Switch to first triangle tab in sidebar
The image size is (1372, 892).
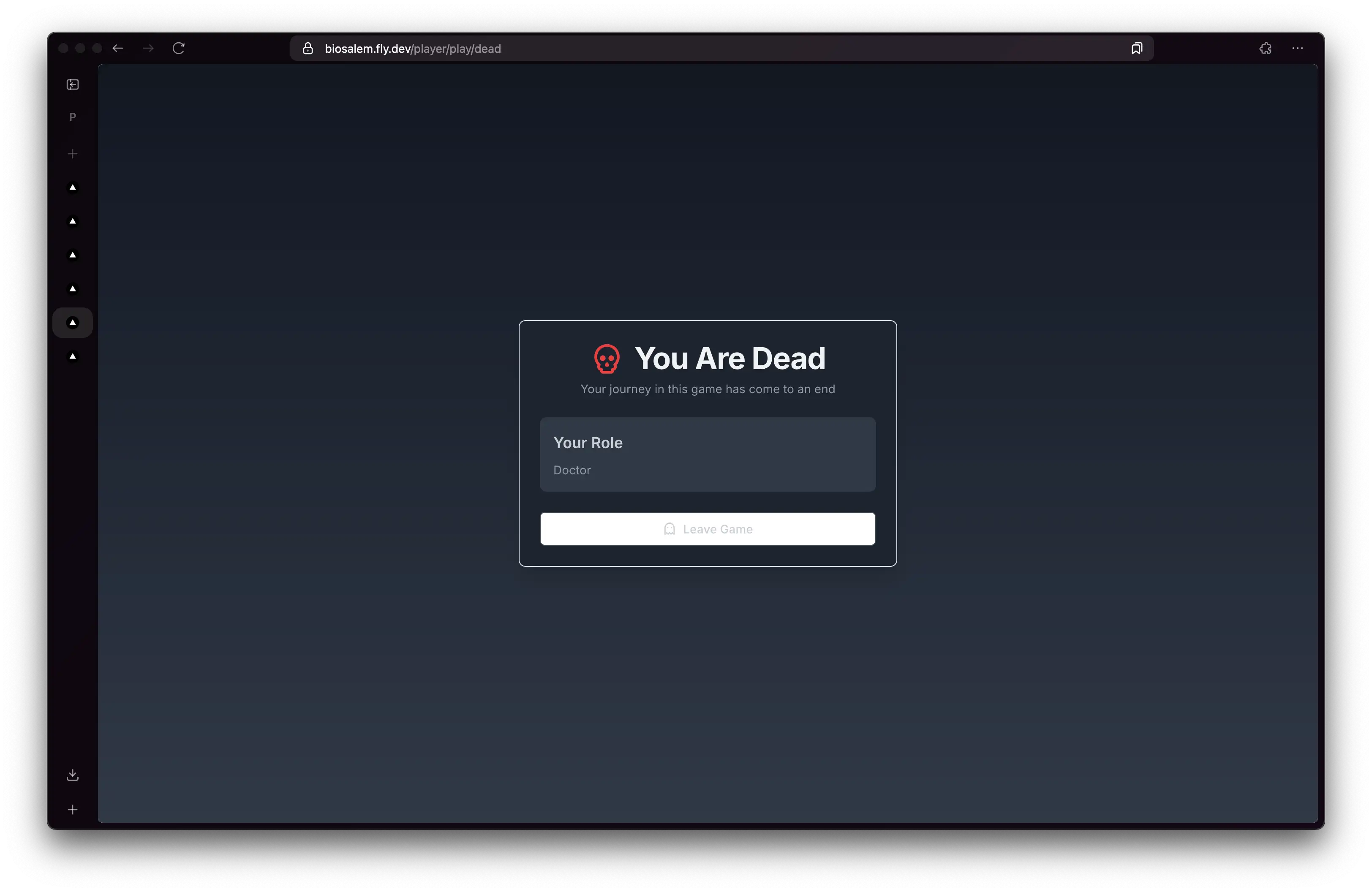(x=73, y=187)
